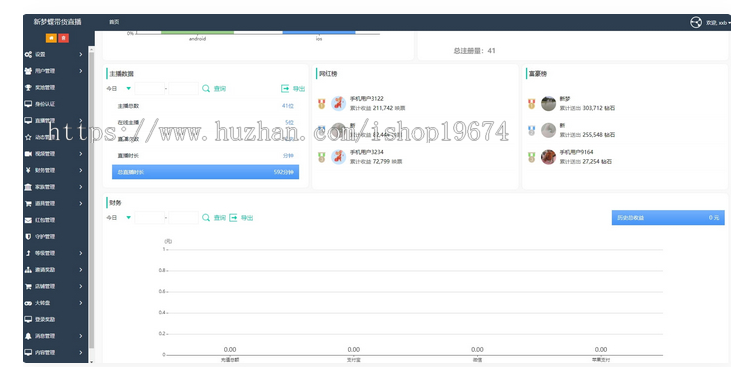Viewport: 747px width, 369px height.
Task: Click the 总注册量: 41 text
Action: click(x=474, y=50)
